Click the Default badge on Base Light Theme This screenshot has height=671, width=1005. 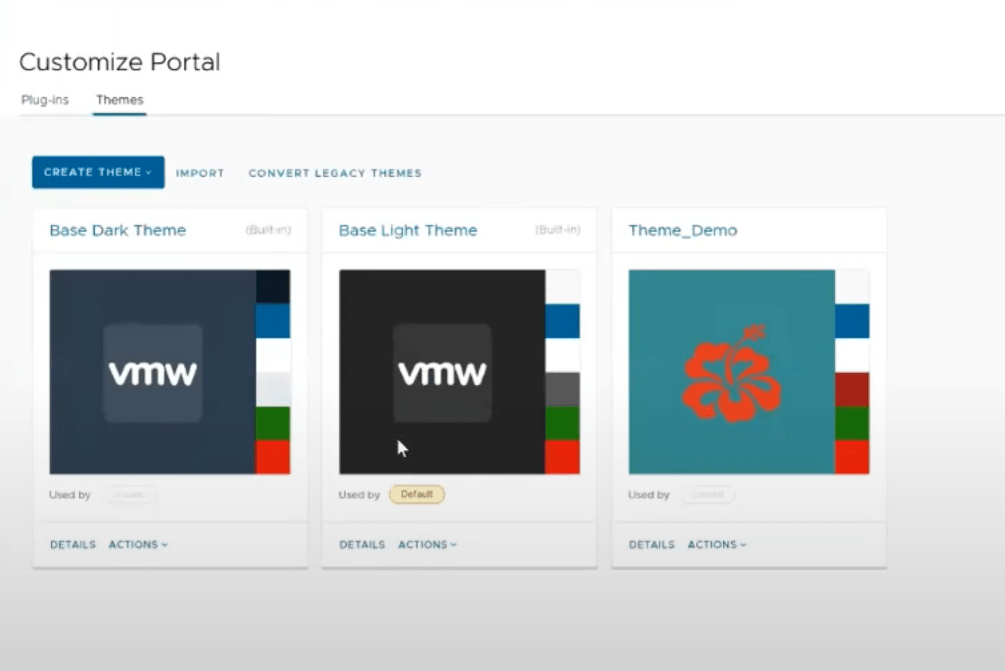click(416, 494)
